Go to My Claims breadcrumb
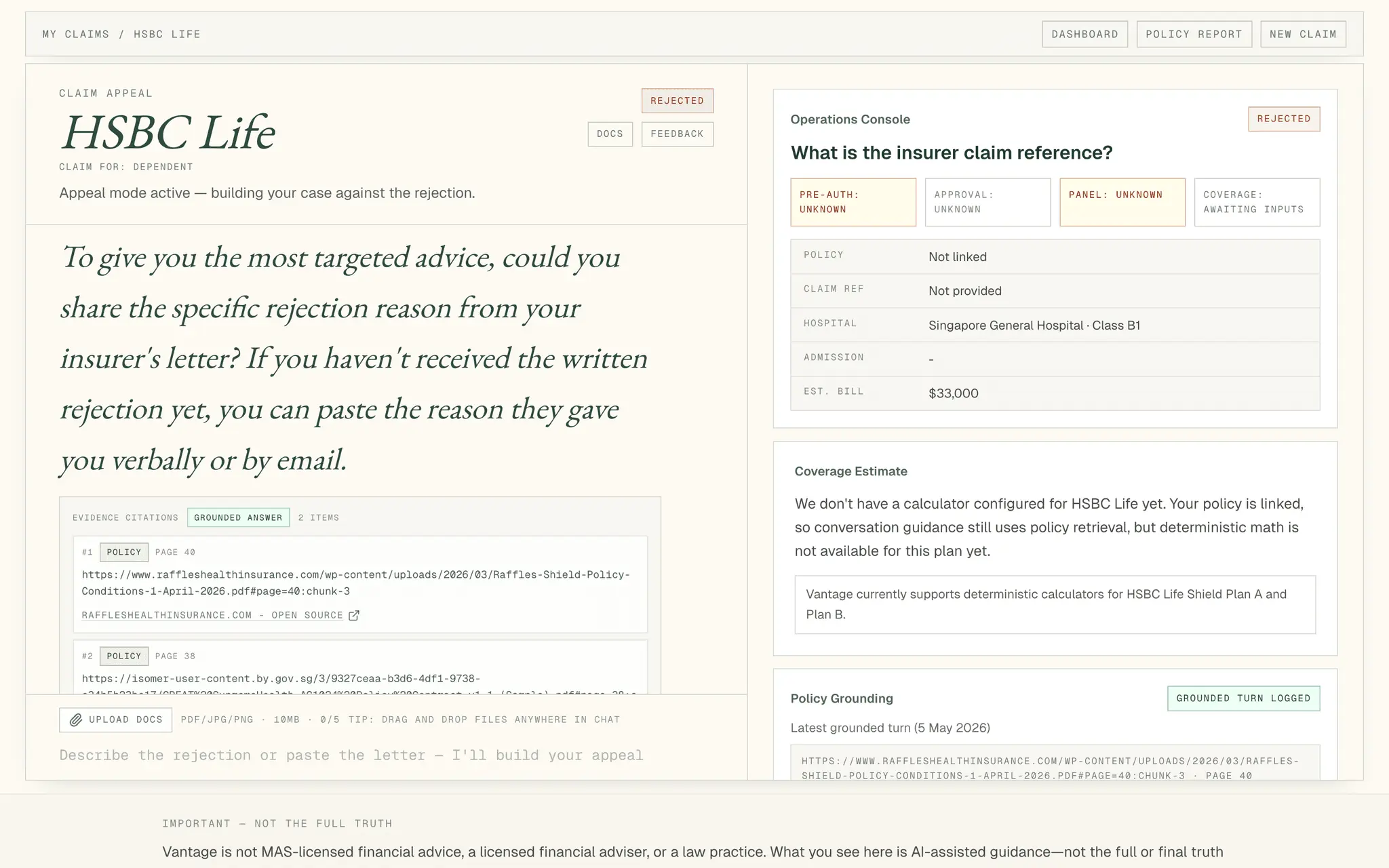 click(x=76, y=34)
